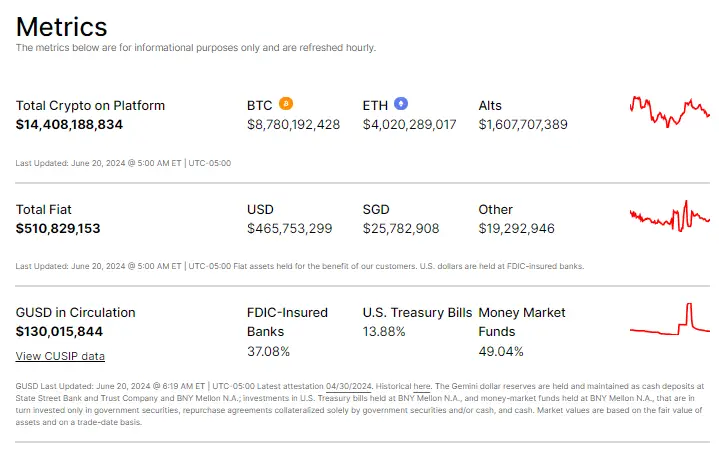Click the BTC value $8,780,192,428
The width and height of the screenshot is (719, 453).
(x=293, y=125)
